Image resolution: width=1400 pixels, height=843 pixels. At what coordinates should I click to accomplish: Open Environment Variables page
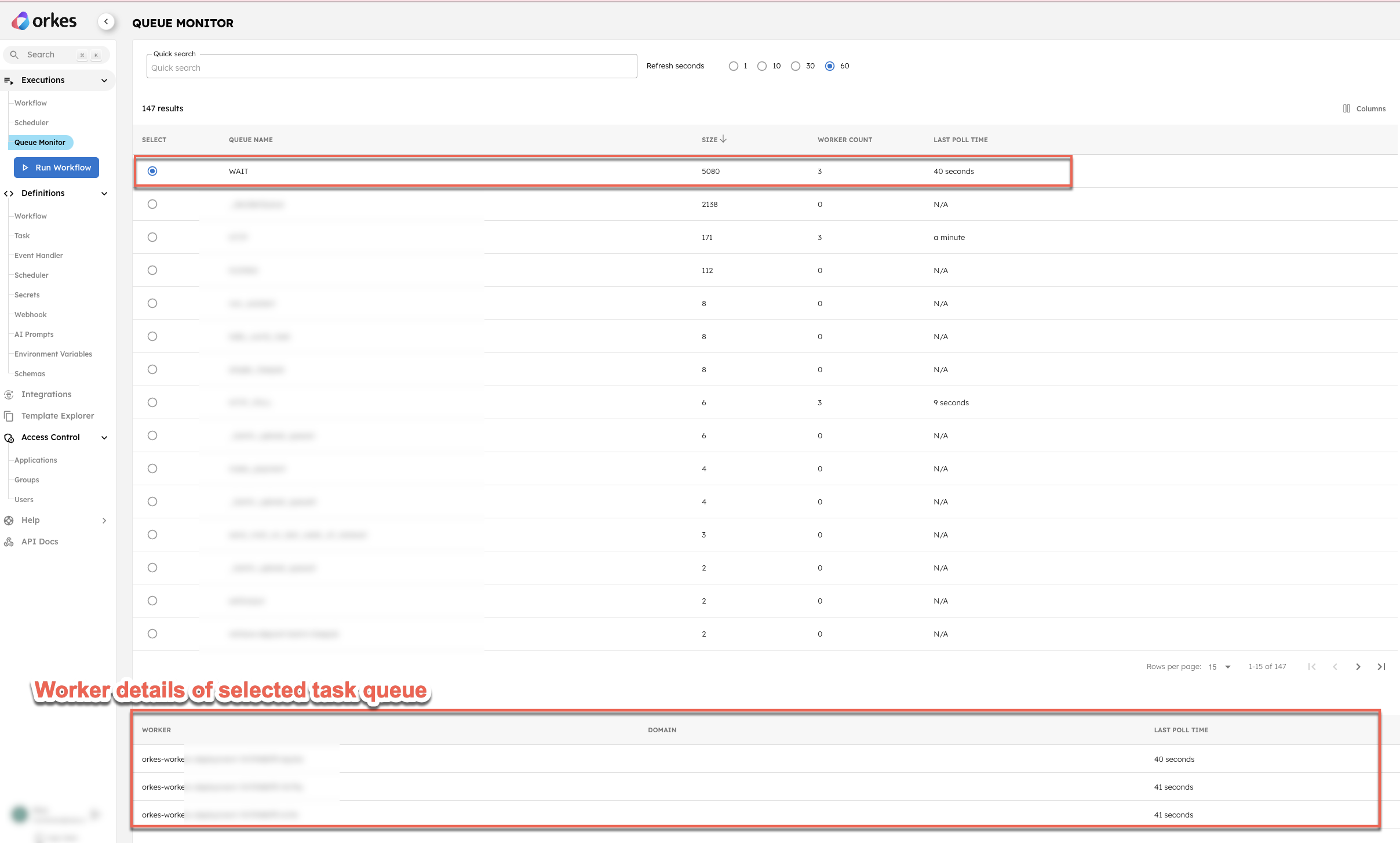[x=53, y=354]
